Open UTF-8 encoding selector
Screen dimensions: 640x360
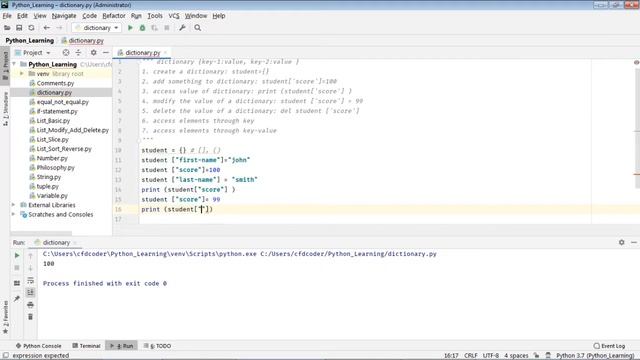[491, 356]
